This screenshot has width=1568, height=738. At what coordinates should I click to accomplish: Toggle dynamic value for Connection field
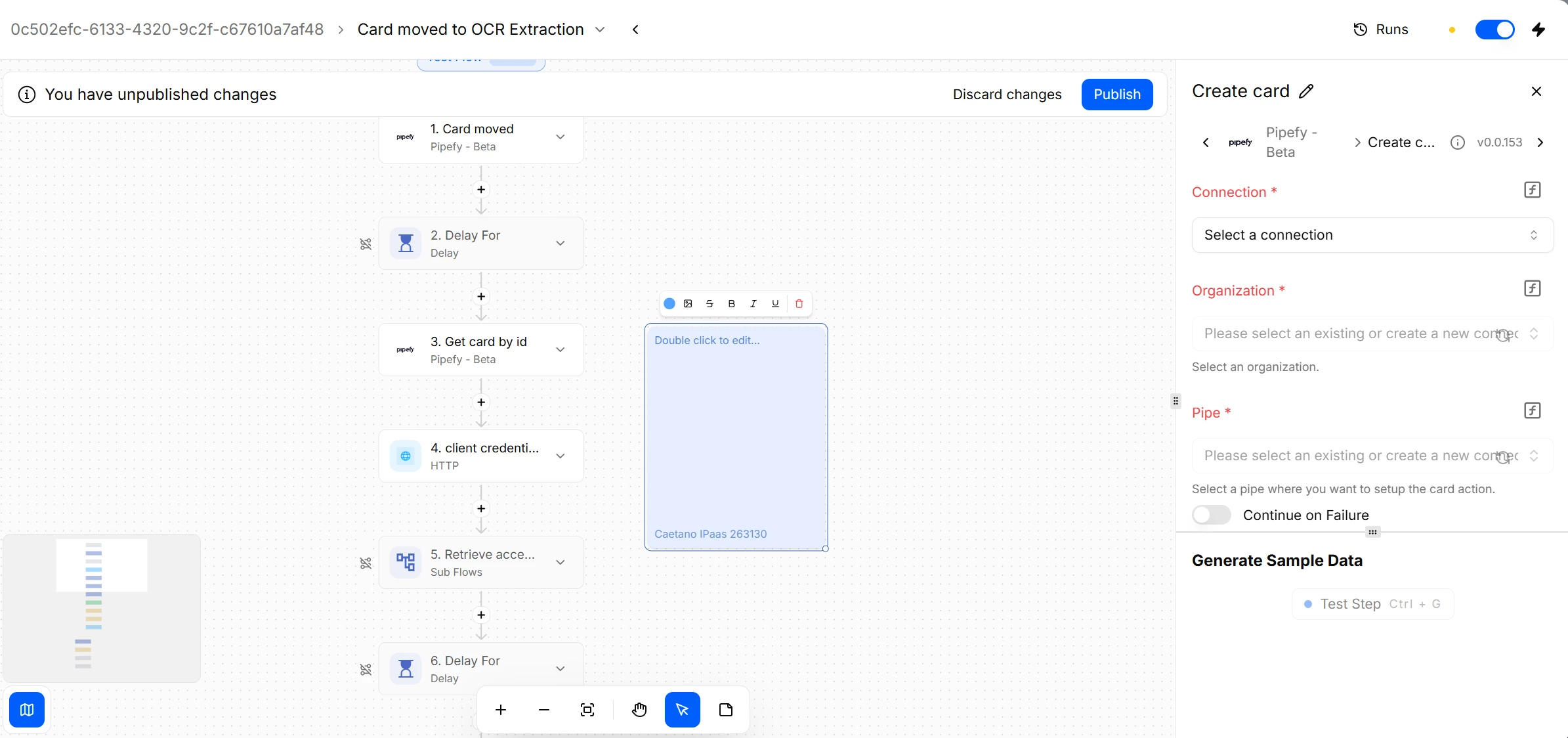(1532, 190)
